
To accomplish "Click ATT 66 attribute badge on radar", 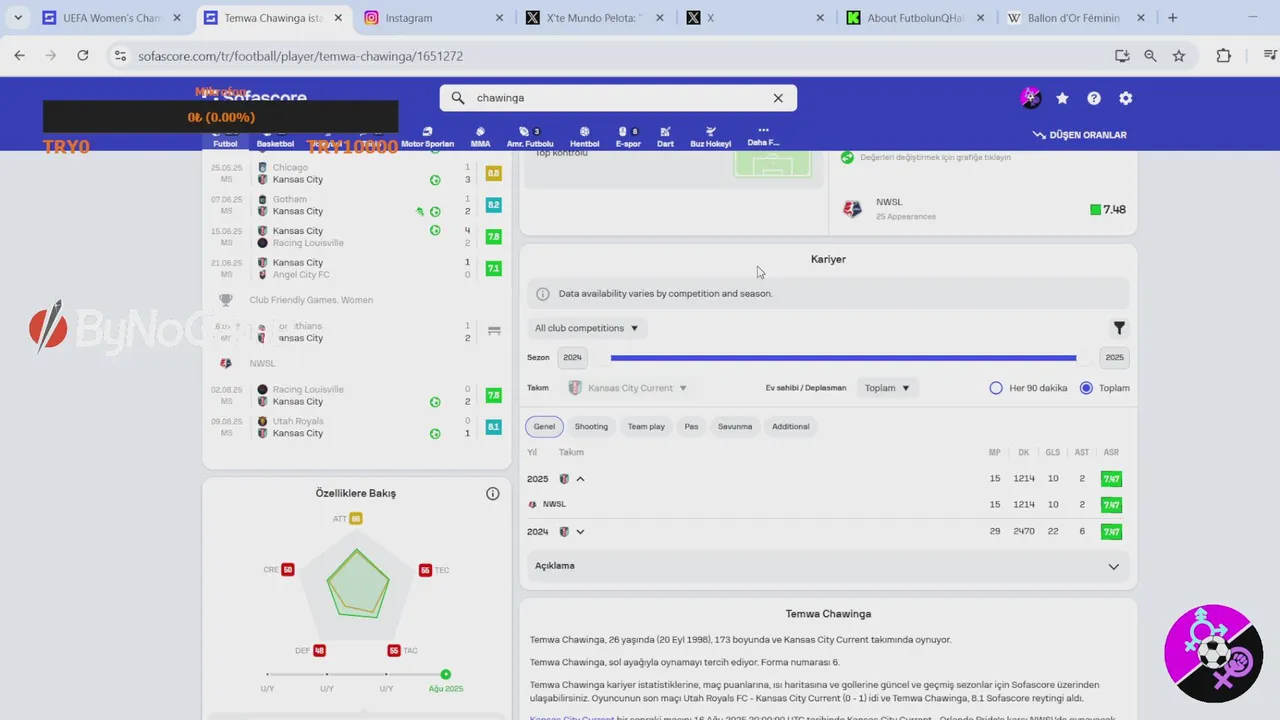I will [x=355, y=519].
